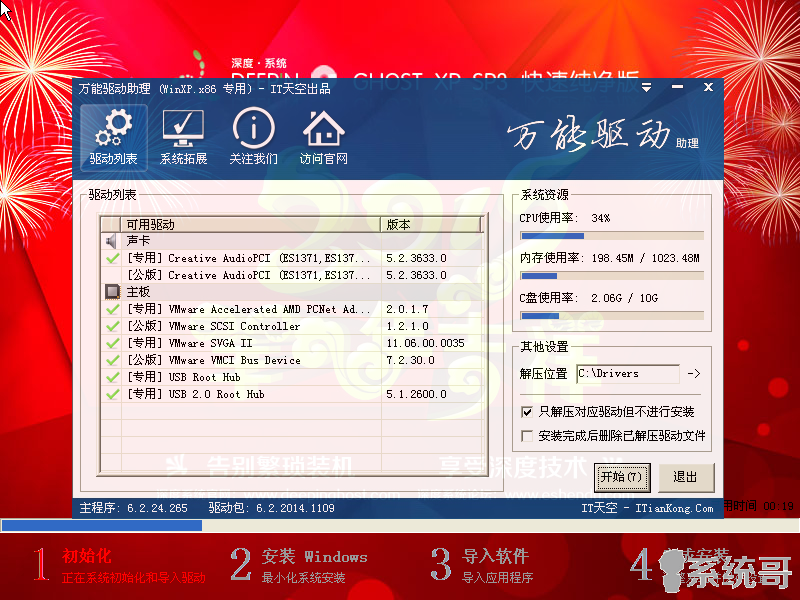Visit the official site via 访问官网
800x600 pixels.
pyautogui.click(x=323, y=137)
